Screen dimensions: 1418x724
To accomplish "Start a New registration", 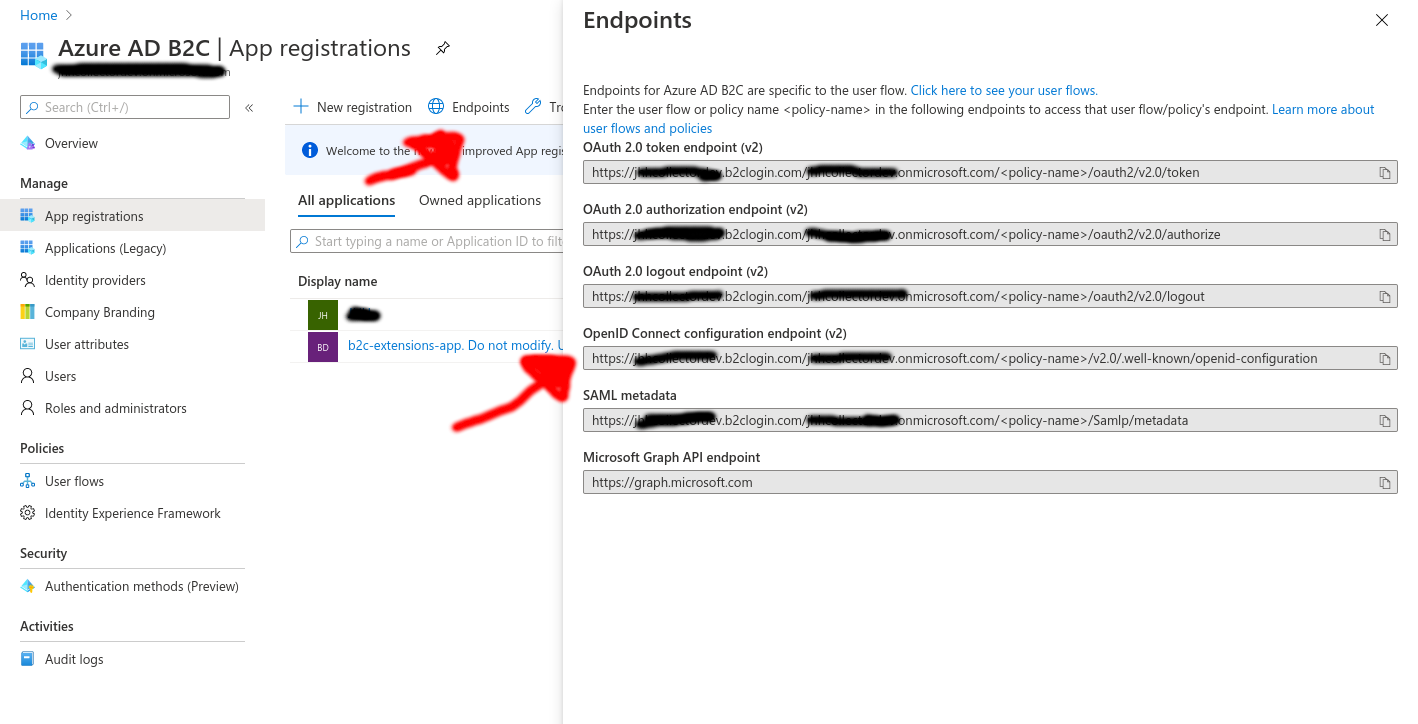I will click(x=352, y=107).
